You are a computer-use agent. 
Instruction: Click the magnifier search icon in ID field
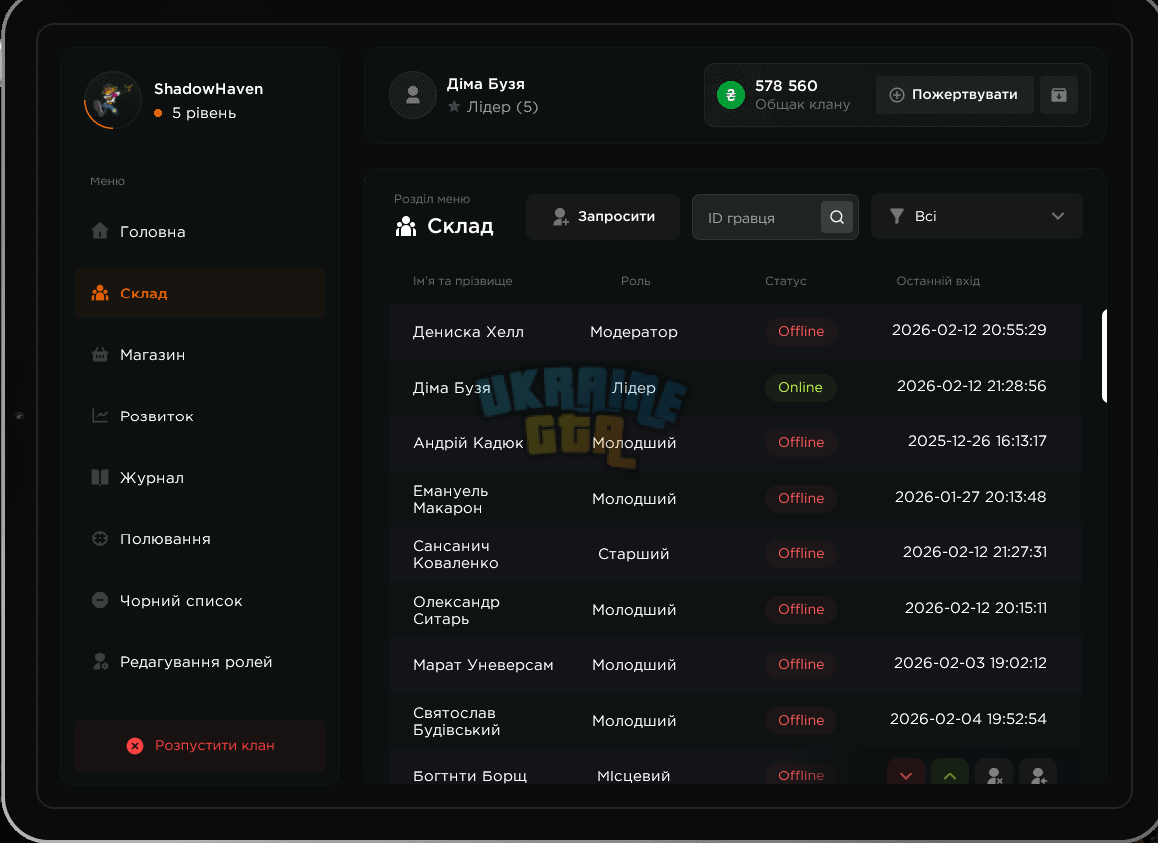click(837, 217)
